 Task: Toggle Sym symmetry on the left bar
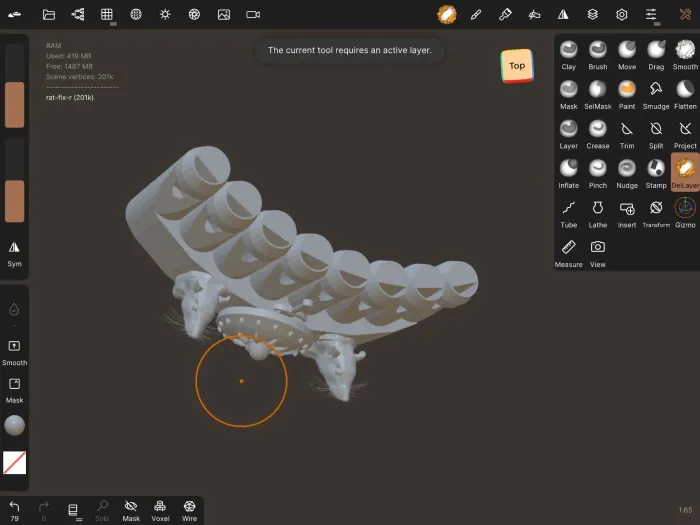[x=15, y=252]
